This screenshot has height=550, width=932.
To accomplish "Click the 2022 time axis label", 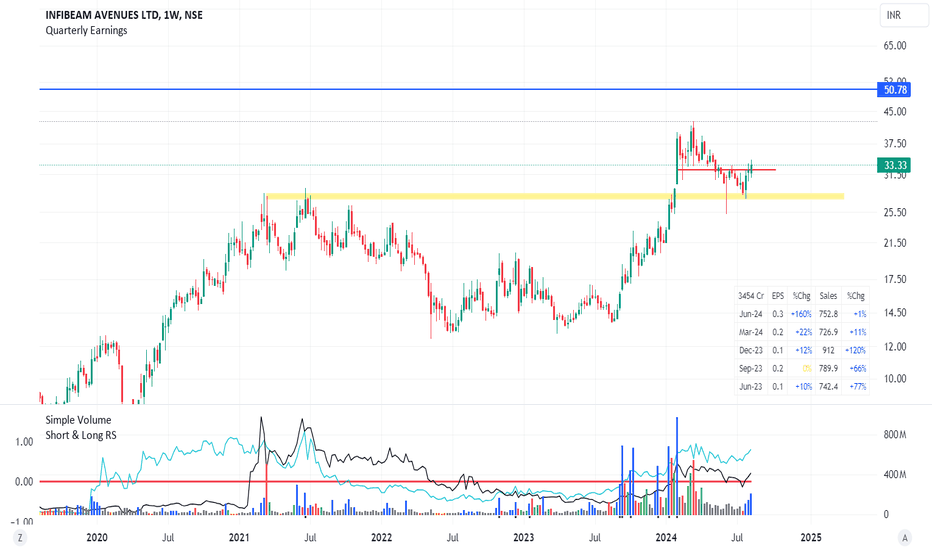I will point(382,538).
